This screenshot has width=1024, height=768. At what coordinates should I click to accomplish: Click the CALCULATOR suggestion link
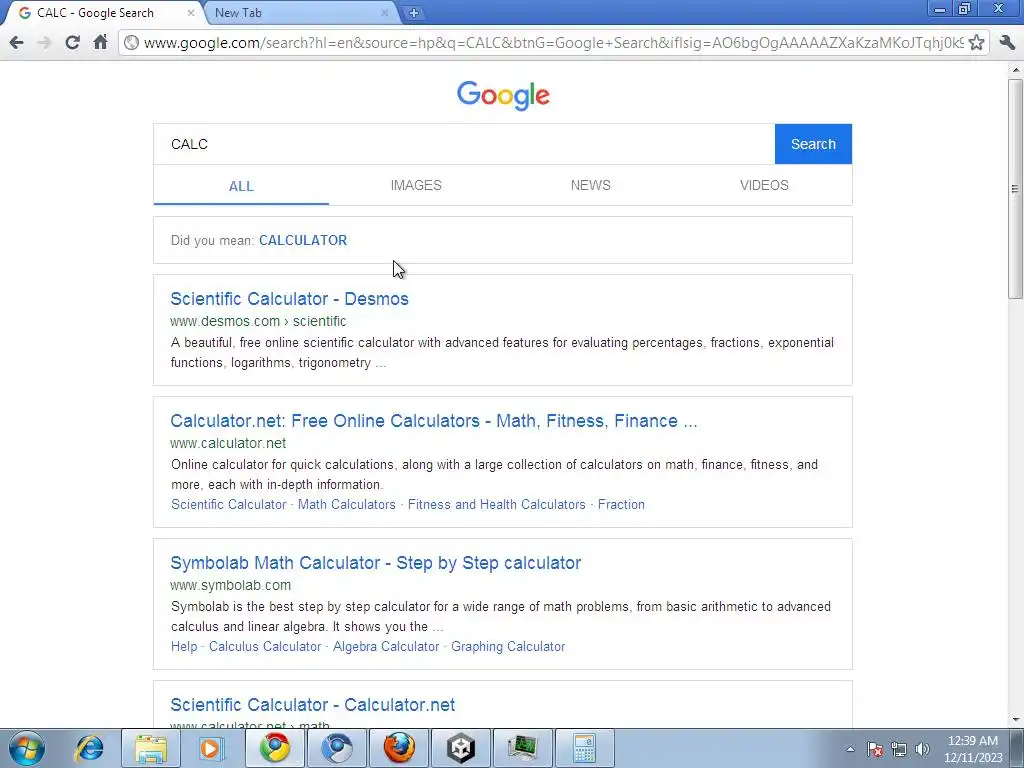click(x=303, y=240)
